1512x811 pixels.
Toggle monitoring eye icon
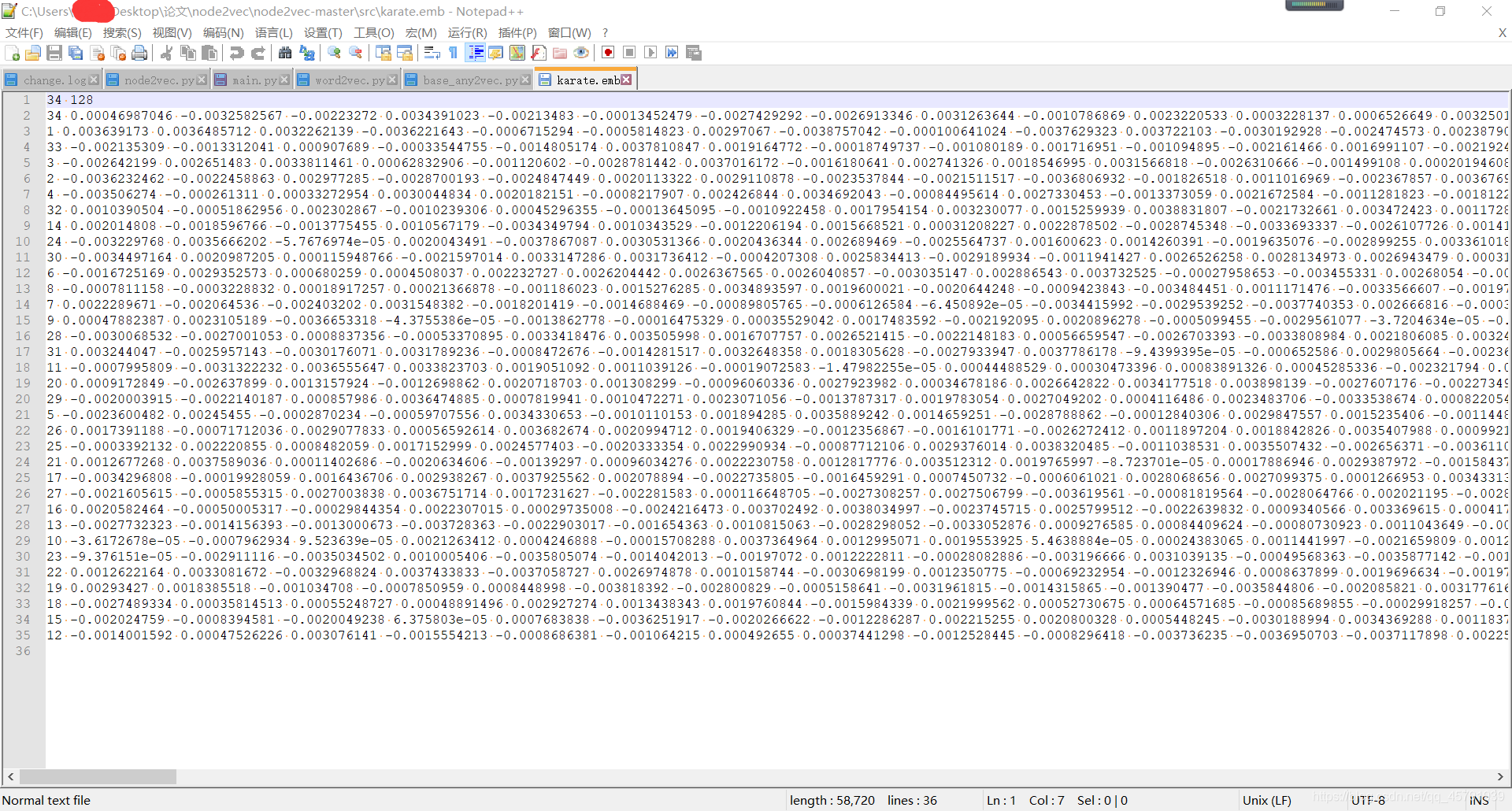(581, 53)
